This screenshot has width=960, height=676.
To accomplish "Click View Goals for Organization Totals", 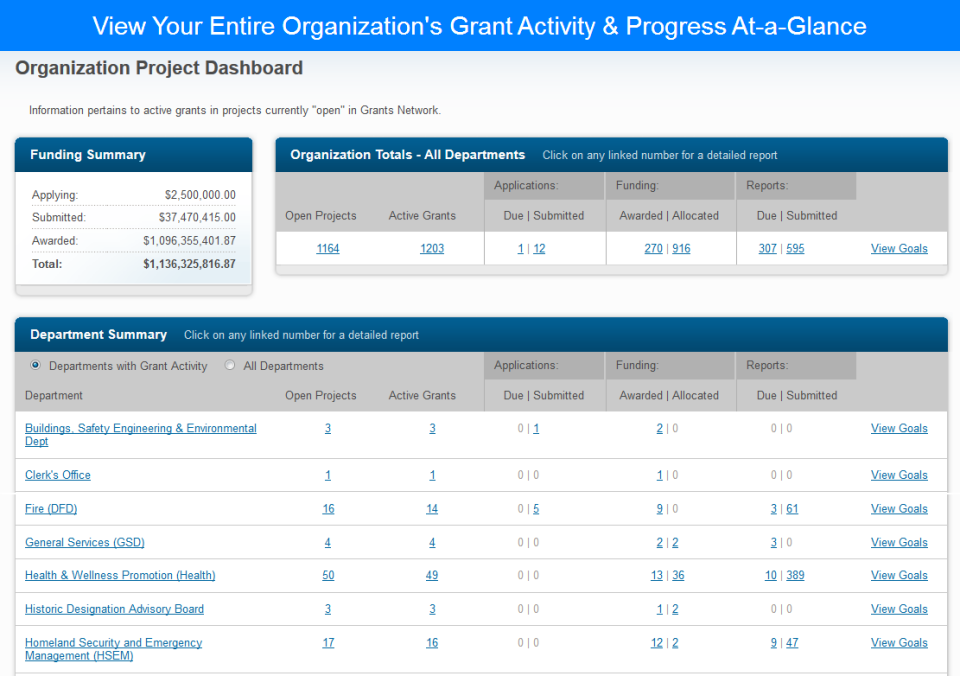I will (899, 248).
